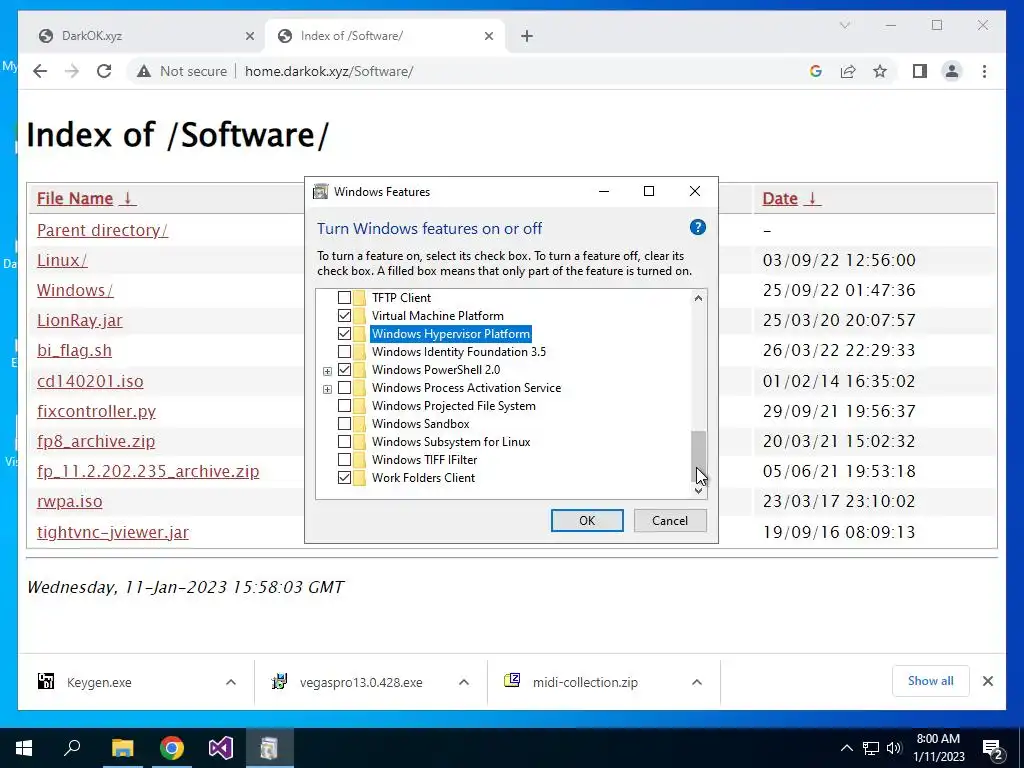Click the Google icon in address bar

(816, 71)
